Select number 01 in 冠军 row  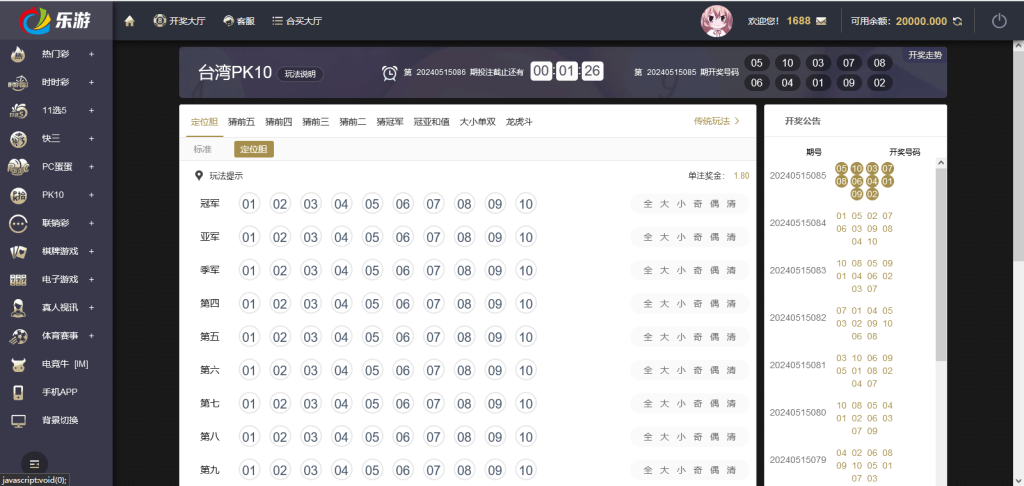[x=249, y=204]
